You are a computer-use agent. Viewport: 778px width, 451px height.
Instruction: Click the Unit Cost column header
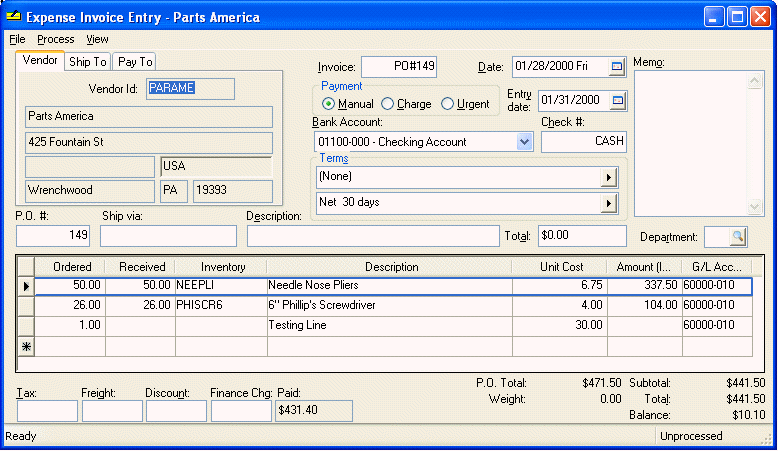559,267
